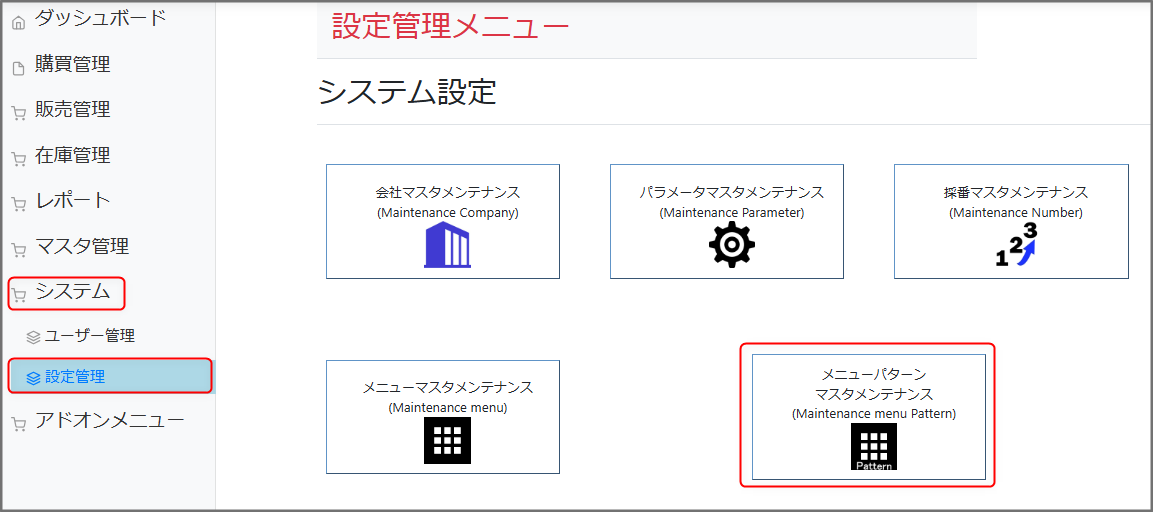Open ユーザー管理 submenu entry
Viewport: 1153px width, 512px height.
pyautogui.click(x=89, y=336)
